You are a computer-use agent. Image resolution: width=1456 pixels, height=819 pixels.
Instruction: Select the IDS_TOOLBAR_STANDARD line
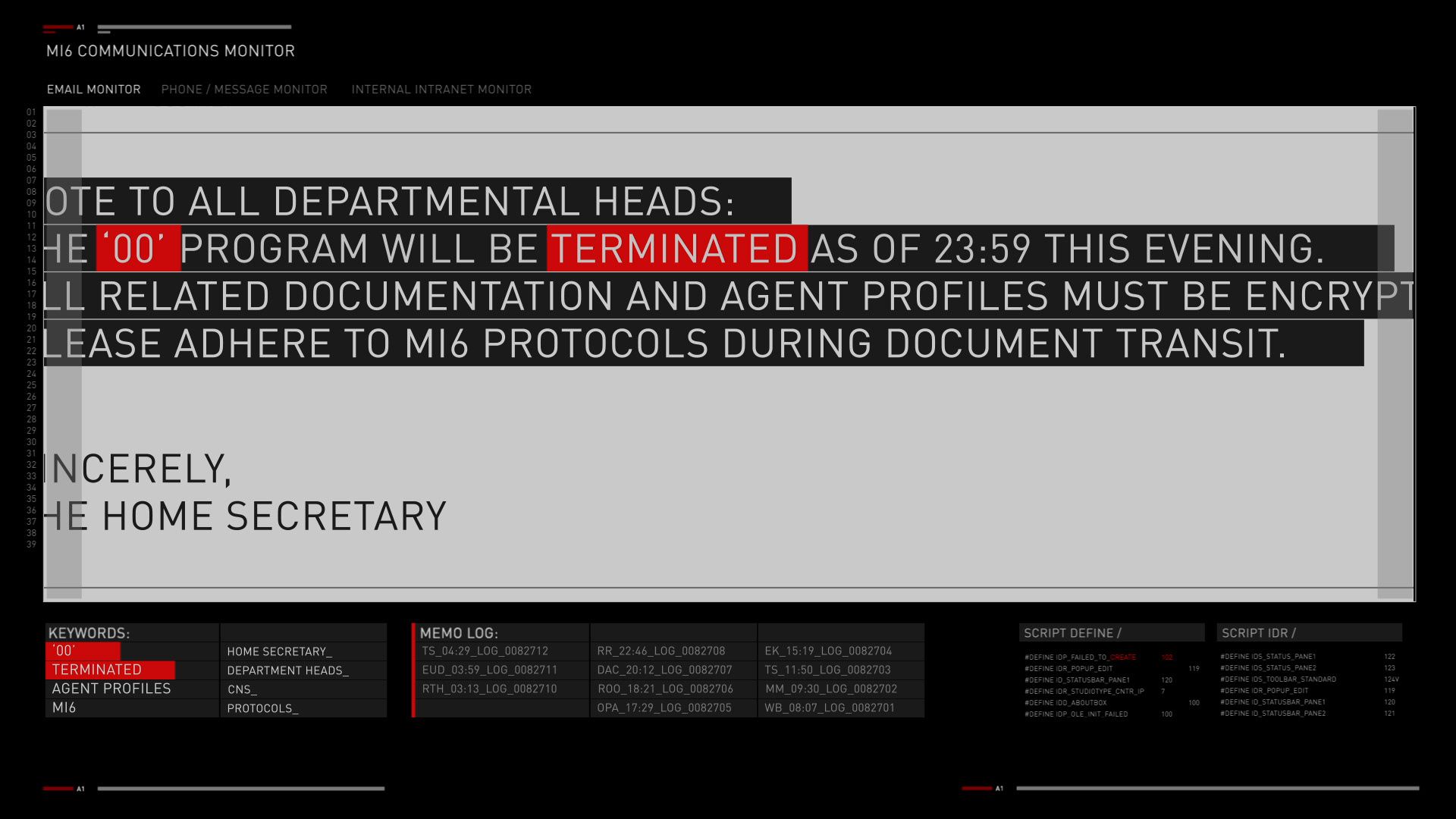coord(1310,679)
